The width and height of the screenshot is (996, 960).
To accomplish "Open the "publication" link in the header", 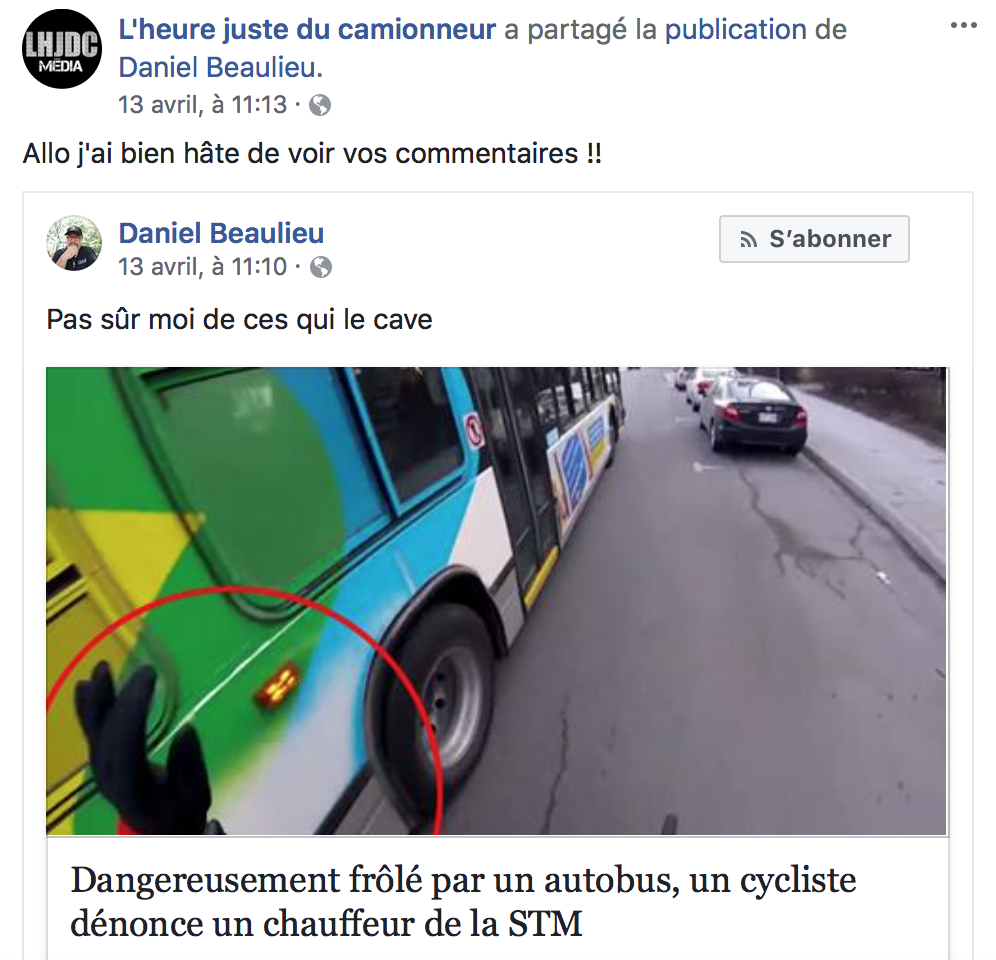I will 736,29.
